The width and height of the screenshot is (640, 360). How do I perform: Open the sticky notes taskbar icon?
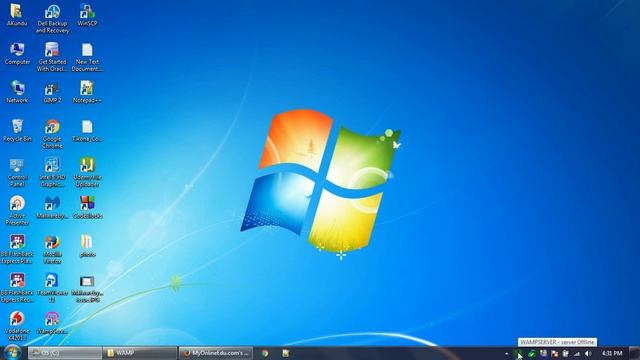pyautogui.click(x=286, y=353)
